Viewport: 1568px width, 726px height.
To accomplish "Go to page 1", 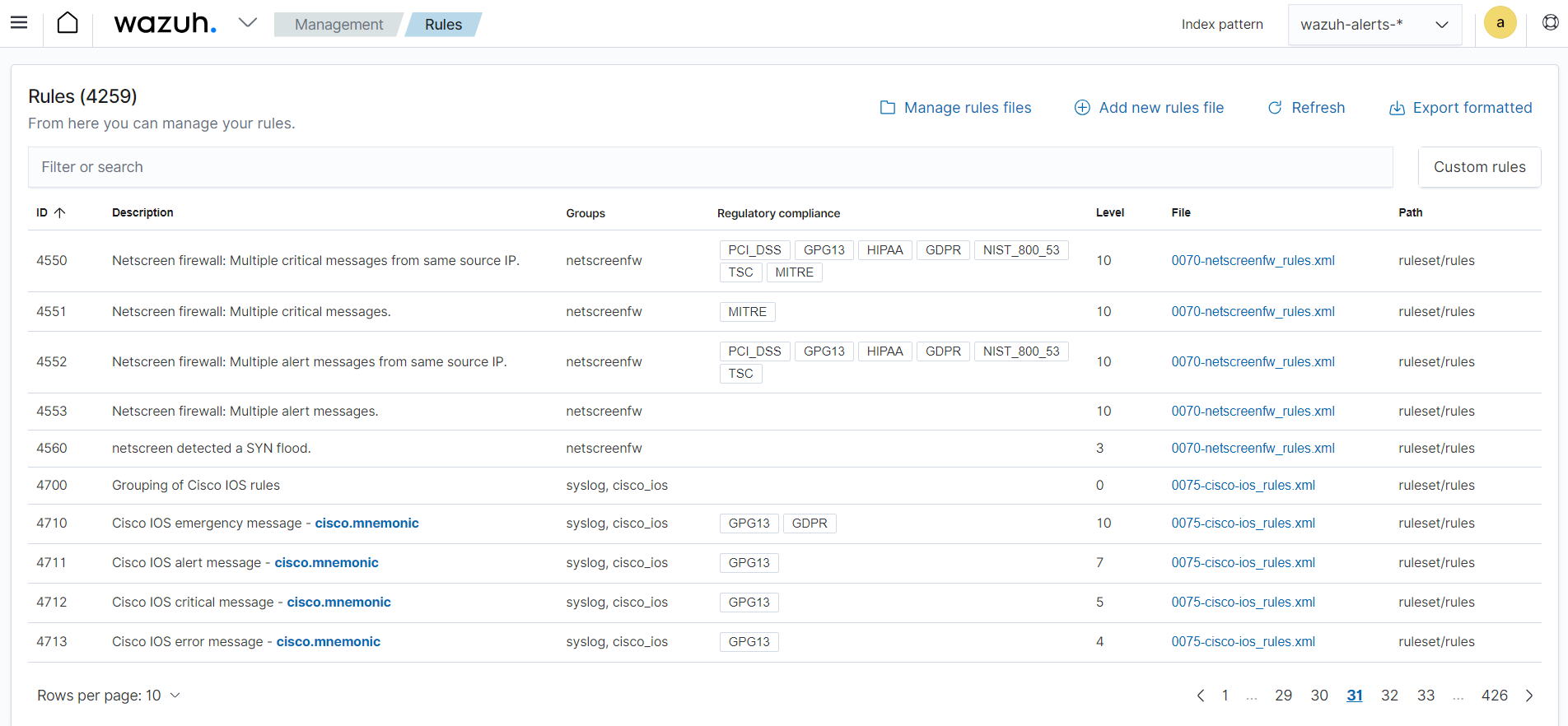I will [x=1225, y=696].
